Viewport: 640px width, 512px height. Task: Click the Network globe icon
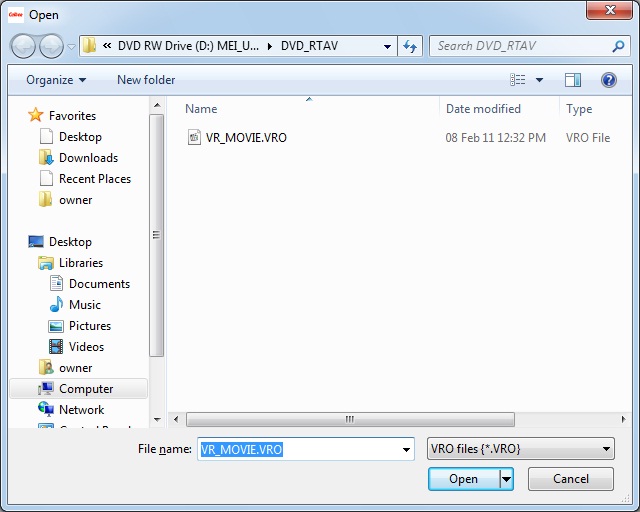coord(46,409)
